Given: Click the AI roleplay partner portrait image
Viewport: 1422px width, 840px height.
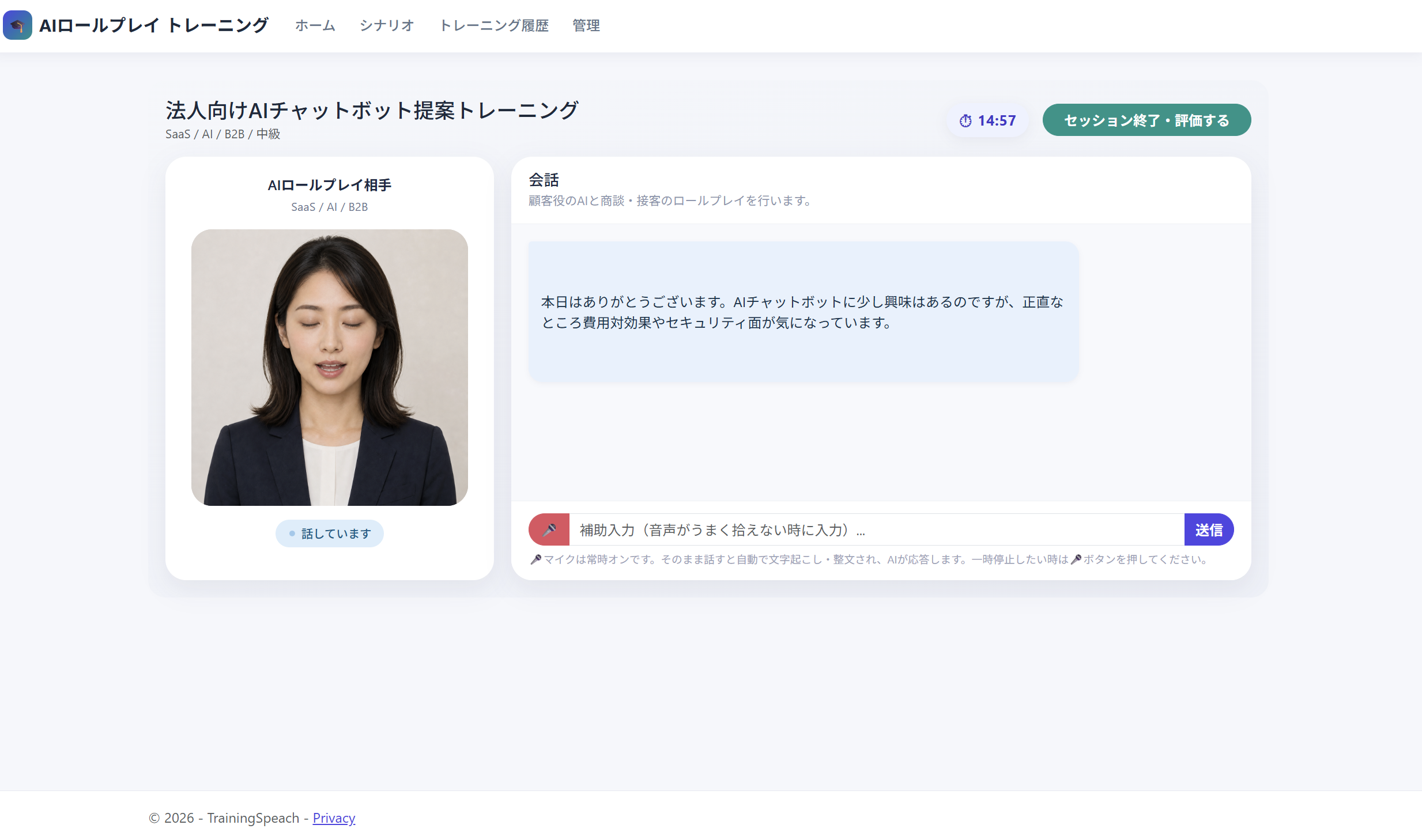Looking at the screenshot, I should [x=330, y=368].
